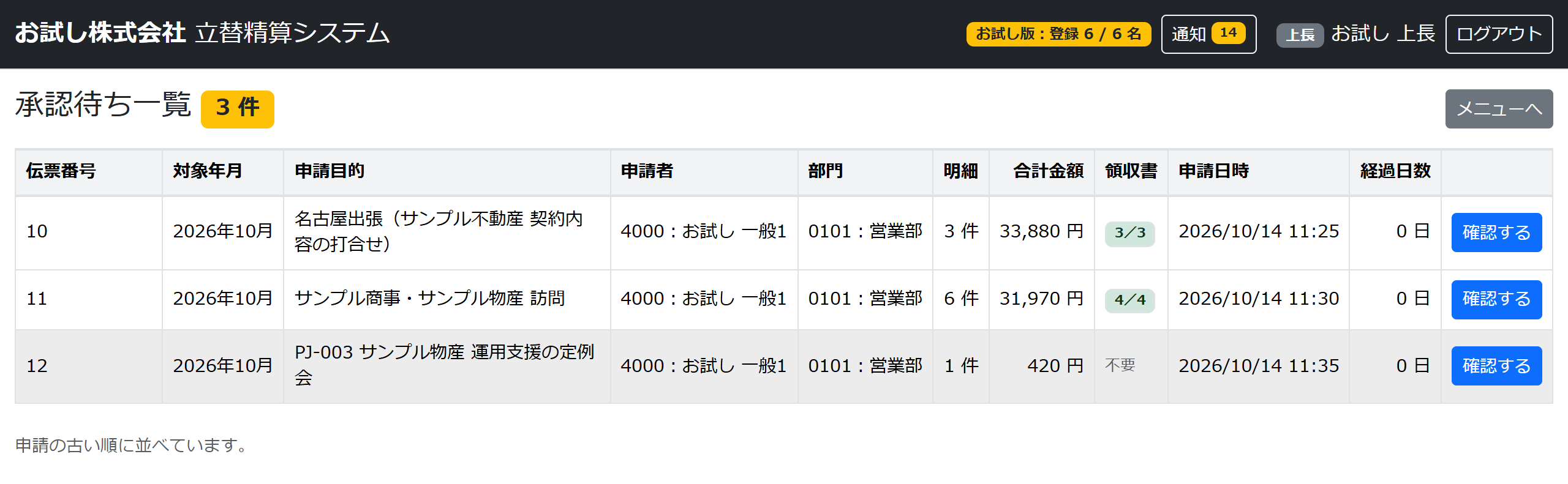
Task: Open the 通知 notifications button
Action: [1208, 34]
